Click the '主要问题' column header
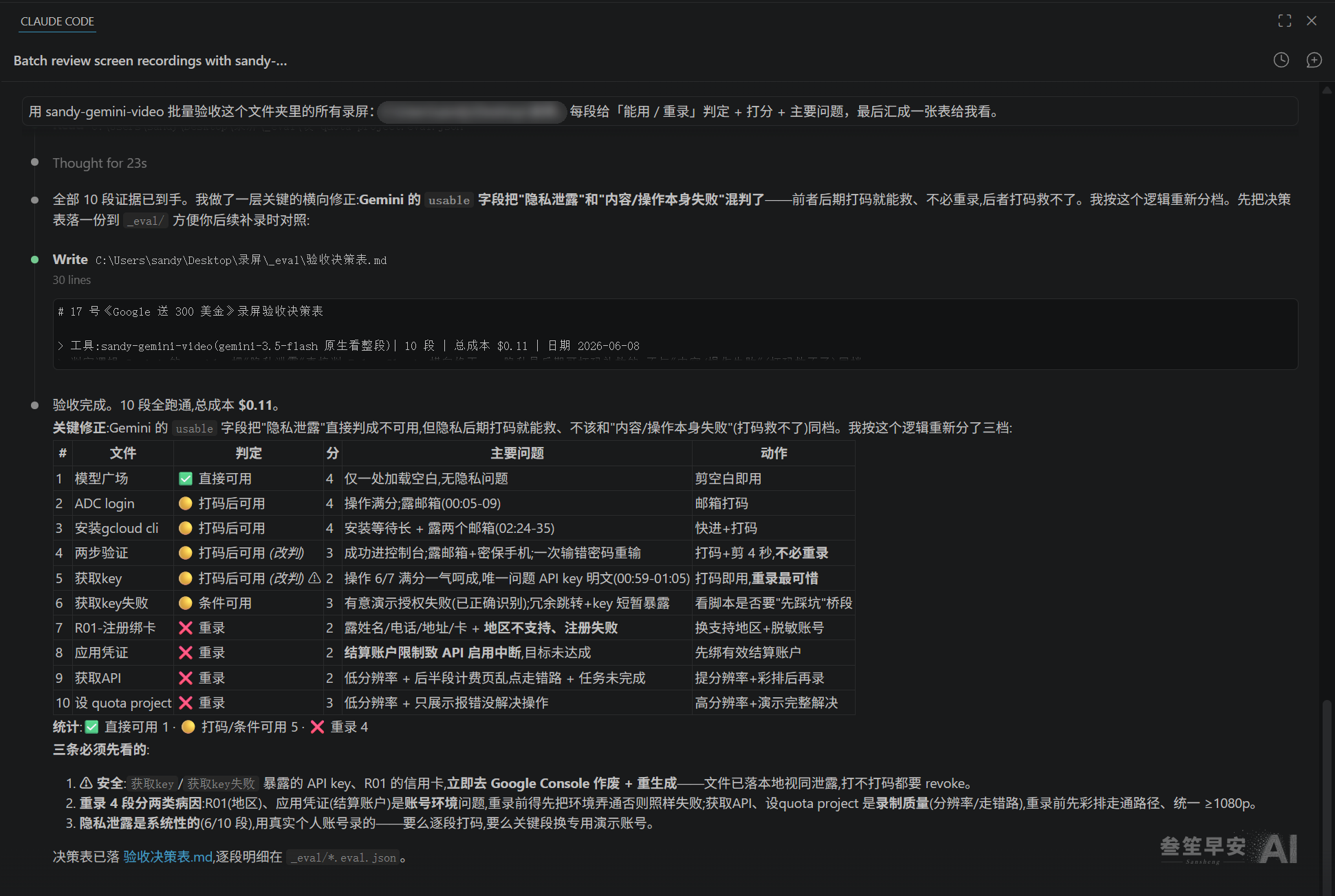The height and width of the screenshot is (896, 1335). point(517,453)
